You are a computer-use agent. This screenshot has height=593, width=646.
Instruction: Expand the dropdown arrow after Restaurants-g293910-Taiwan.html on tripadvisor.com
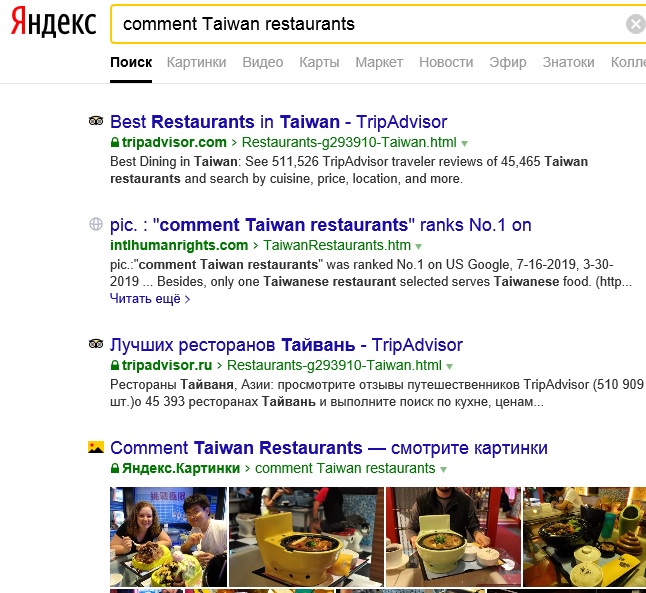464,143
